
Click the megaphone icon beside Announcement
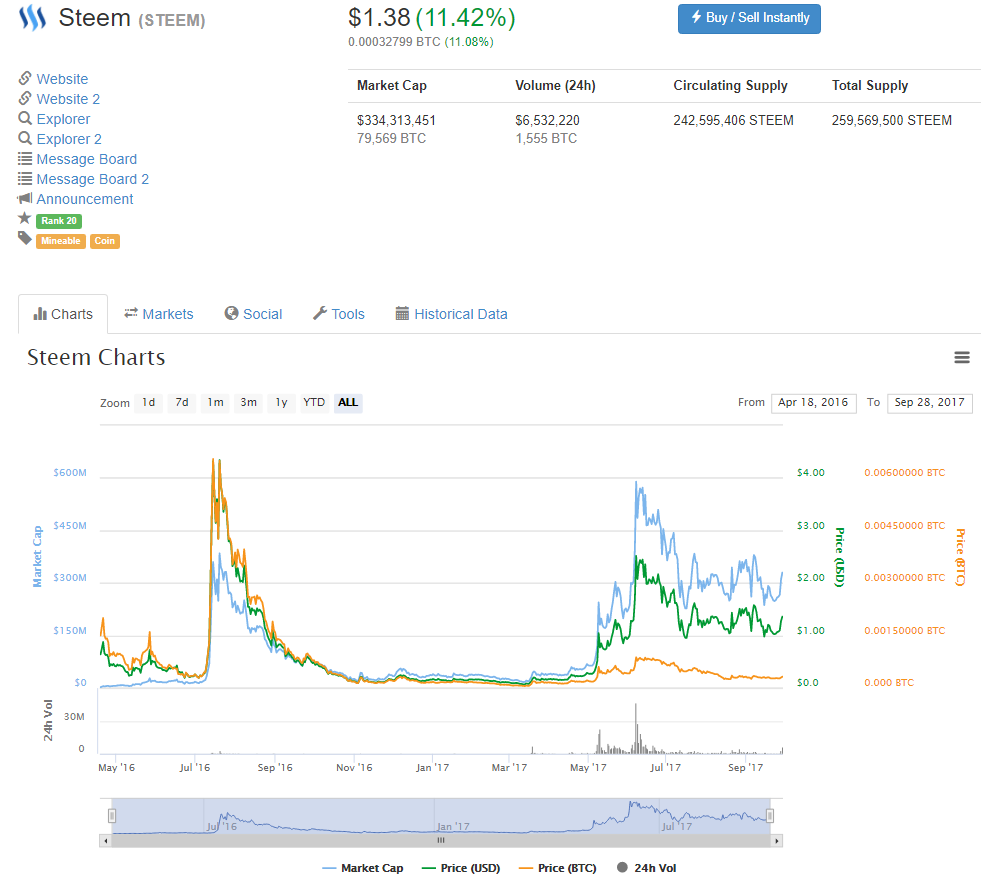click(x=25, y=198)
